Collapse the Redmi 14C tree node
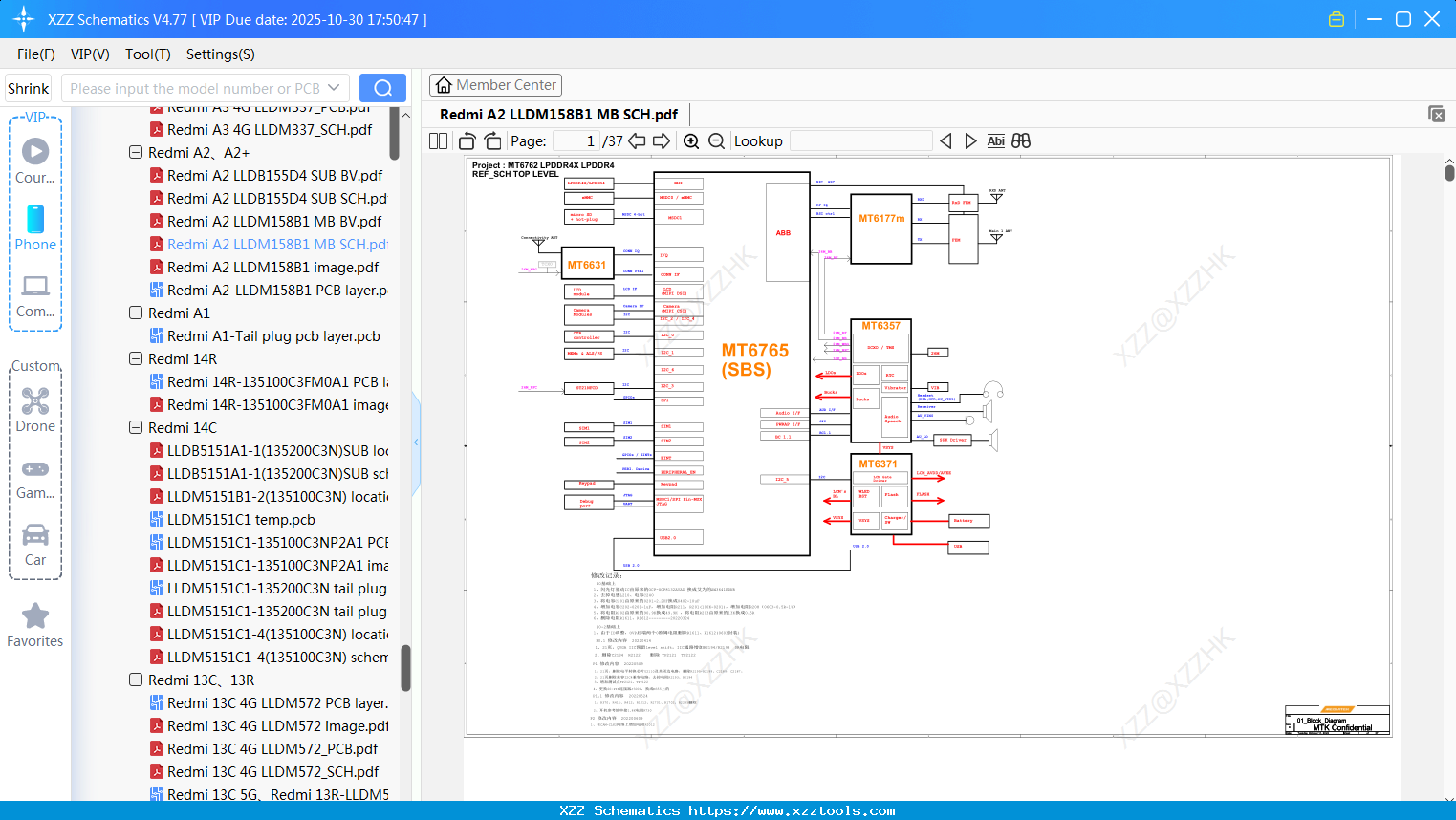This screenshot has width=1456, height=820. [x=136, y=428]
